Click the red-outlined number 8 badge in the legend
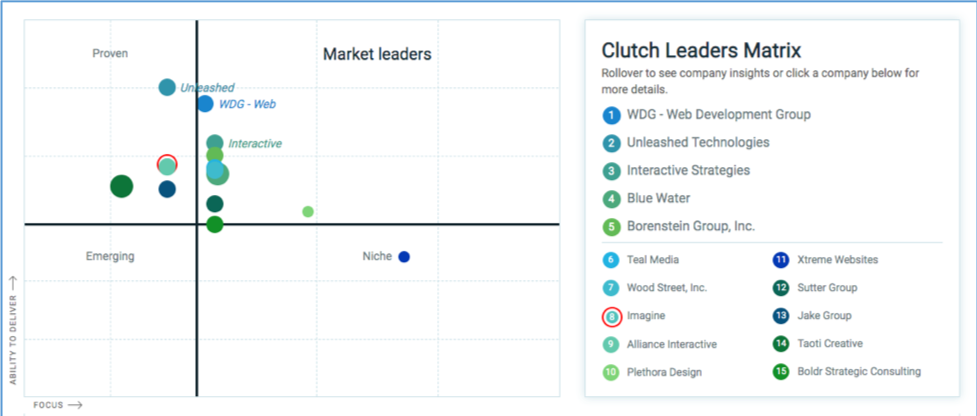The height and width of the screenshot is (416, 977). coord(611,316)
